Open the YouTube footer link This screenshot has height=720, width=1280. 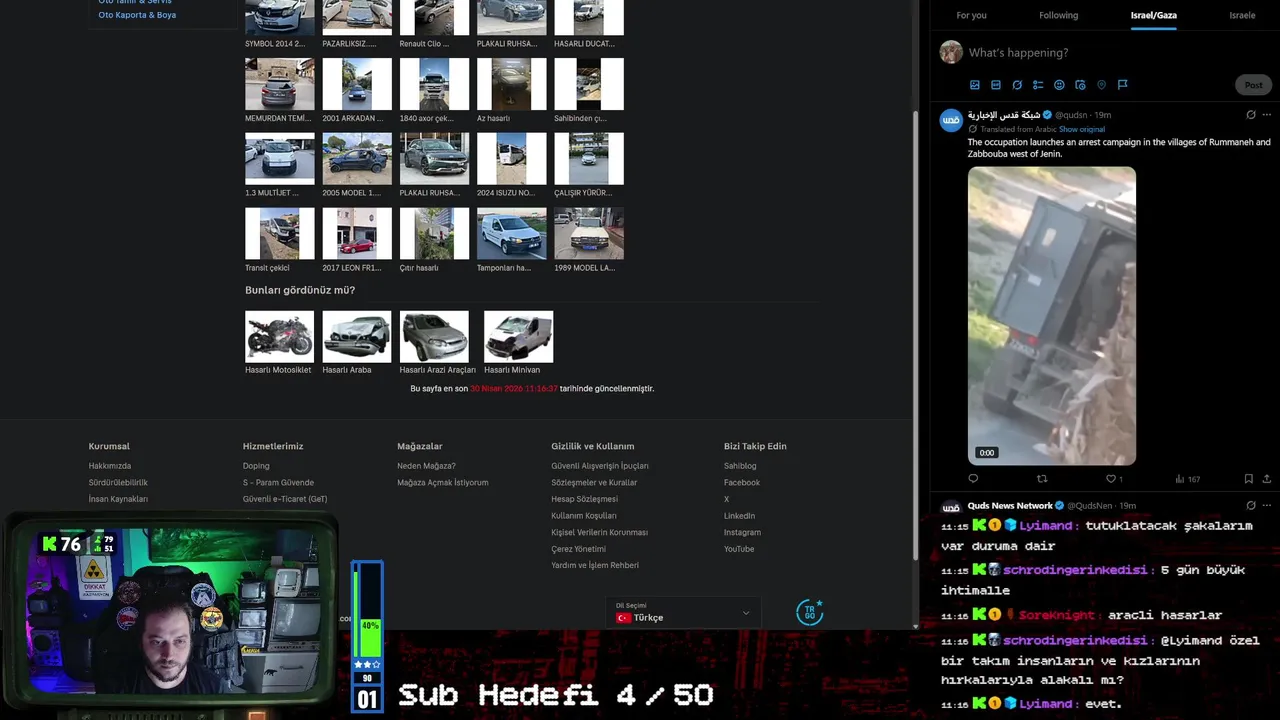739,549
